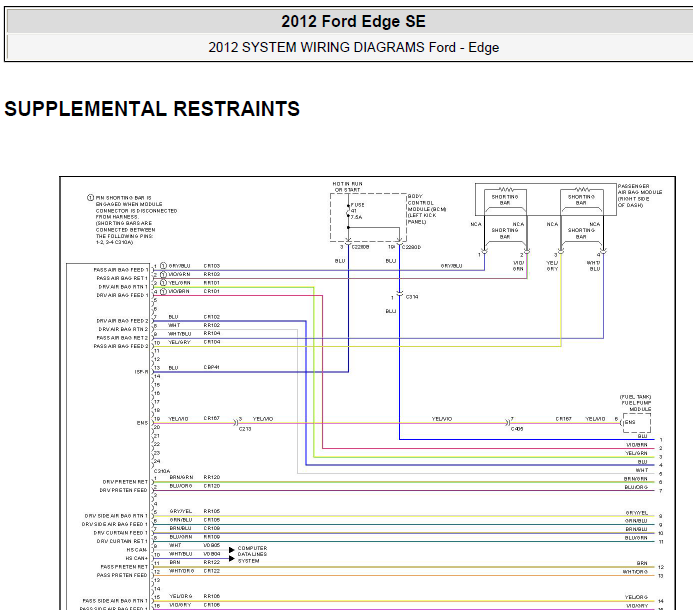Viewport: 693px width, 610px height.
Task: Click the 'DRV AIR BAG FEED 1' pin label
Action: click(x=122, y=295)
